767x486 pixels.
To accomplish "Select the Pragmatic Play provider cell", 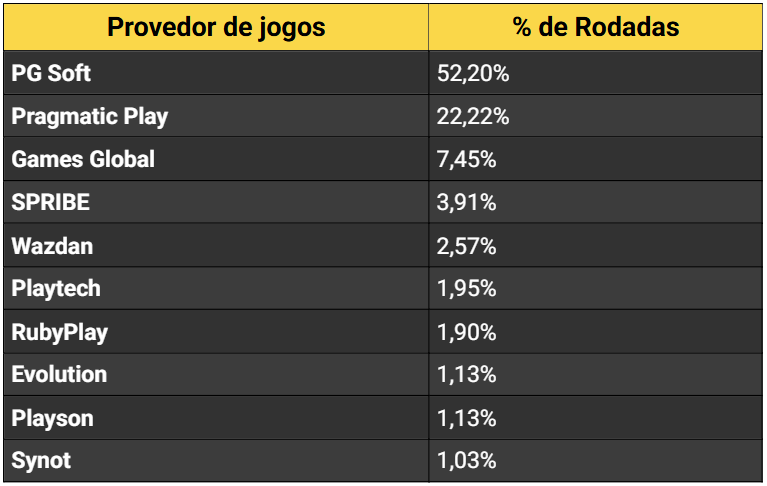I will click(x=89, y=116).
